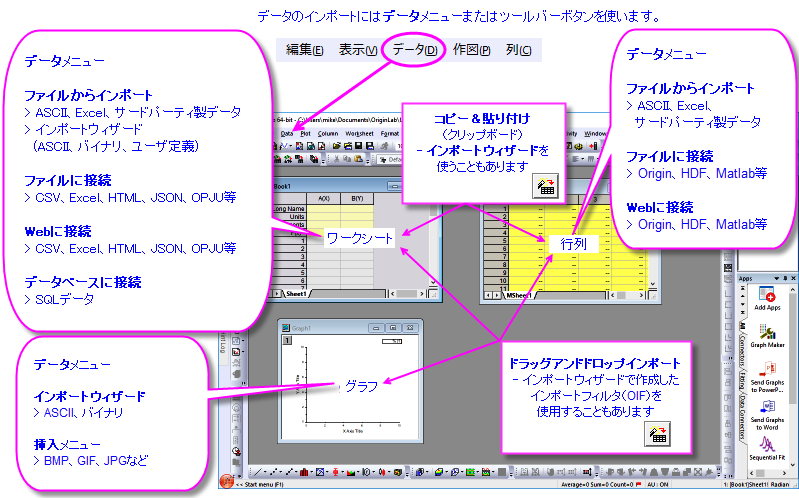Click the red flag in the status bar
Image resolution: width=799 pixels, height=498 pixels.
point(638,484)
